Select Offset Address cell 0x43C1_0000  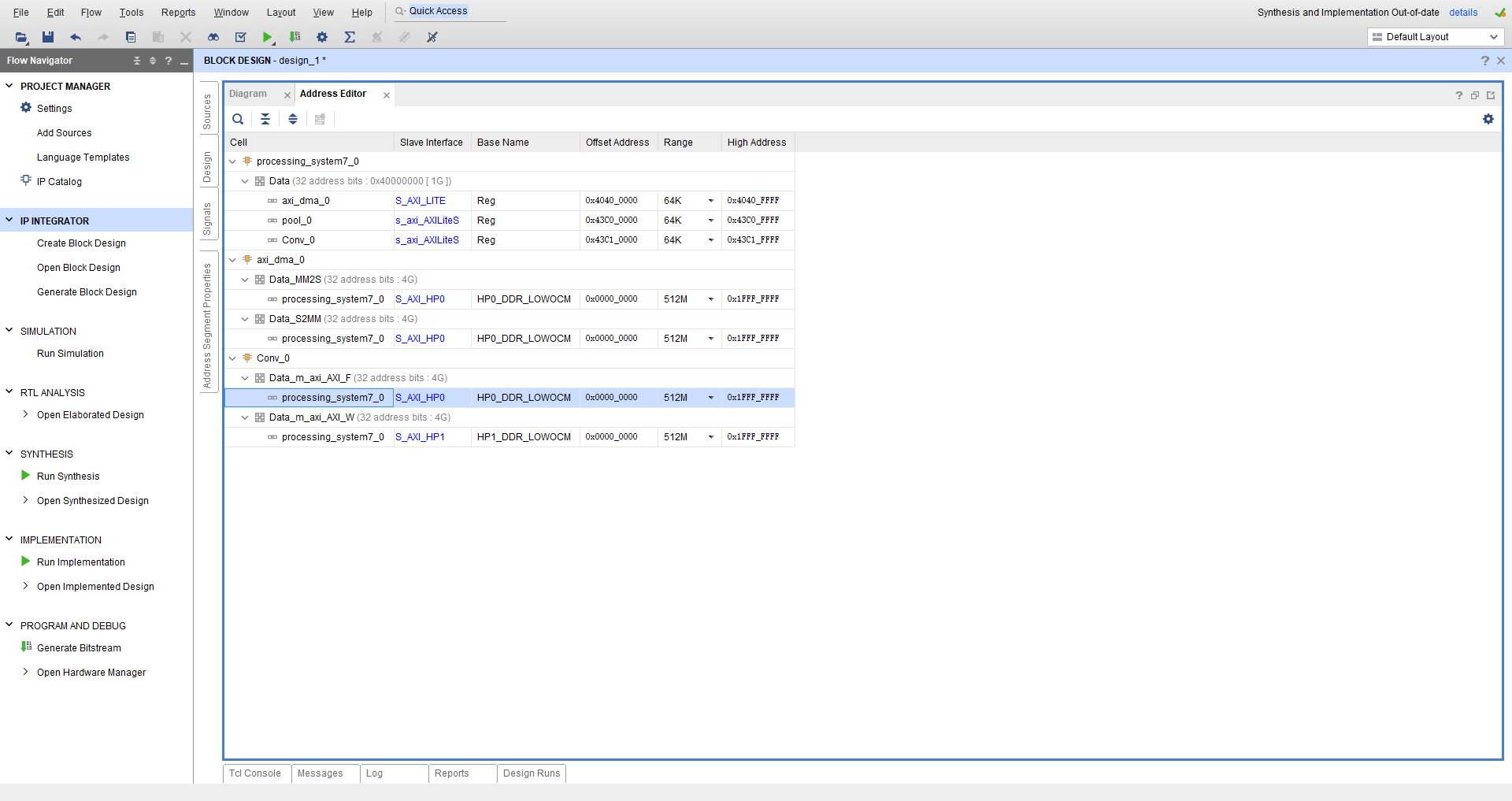coord(612,240)
